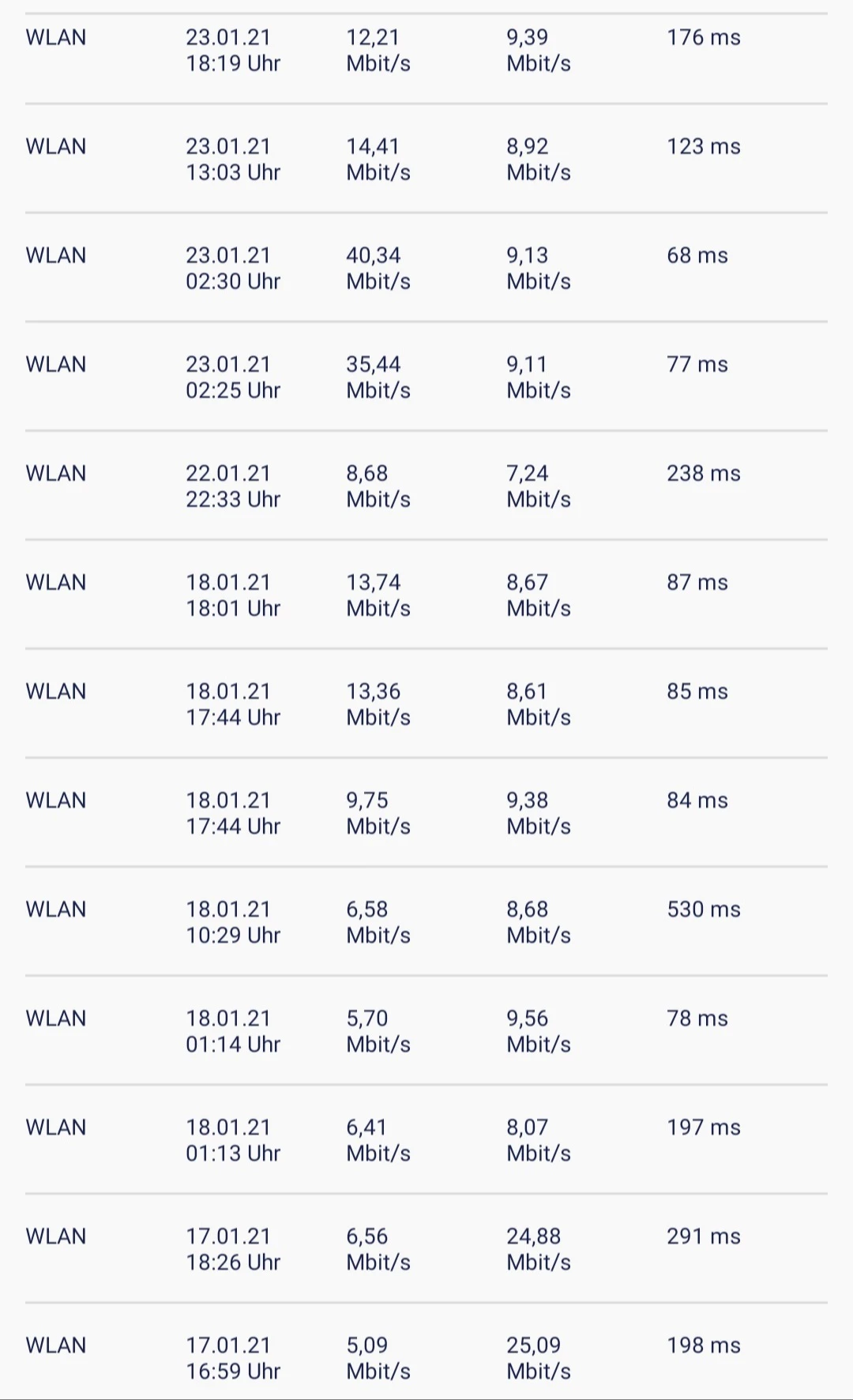Viewport: 853px width, 1400px height.
Task: Tap the 530 ms ping entry
Action: (x=703, y=910)
